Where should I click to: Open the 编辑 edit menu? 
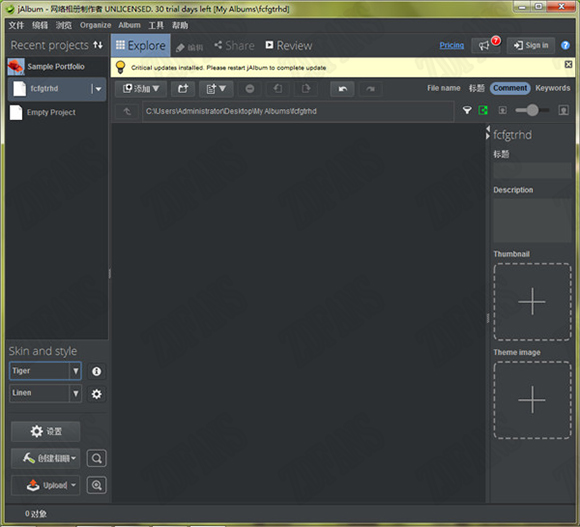[x=40, y=25]
